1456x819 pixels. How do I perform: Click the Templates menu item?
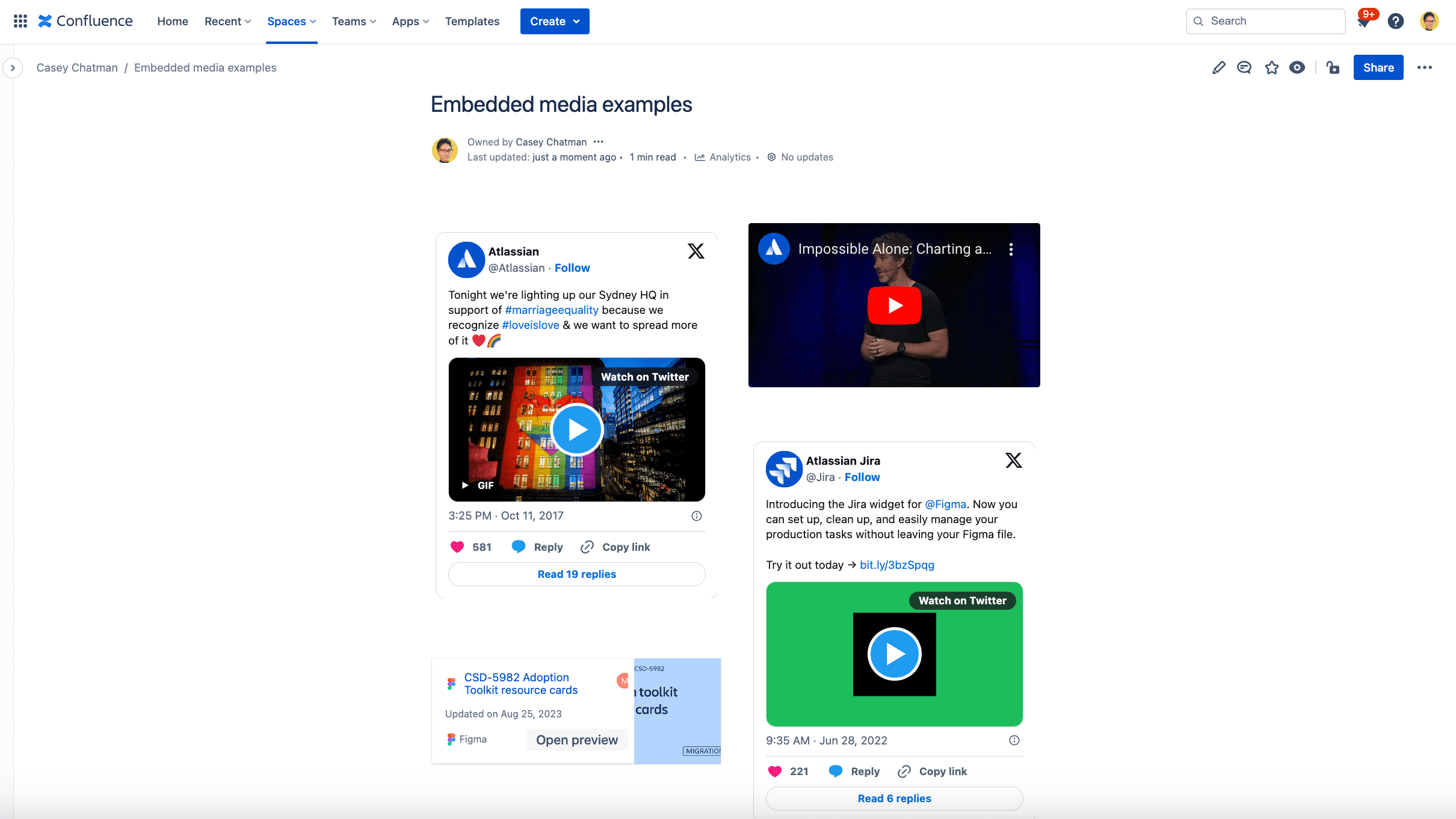[x=470, y=21]
